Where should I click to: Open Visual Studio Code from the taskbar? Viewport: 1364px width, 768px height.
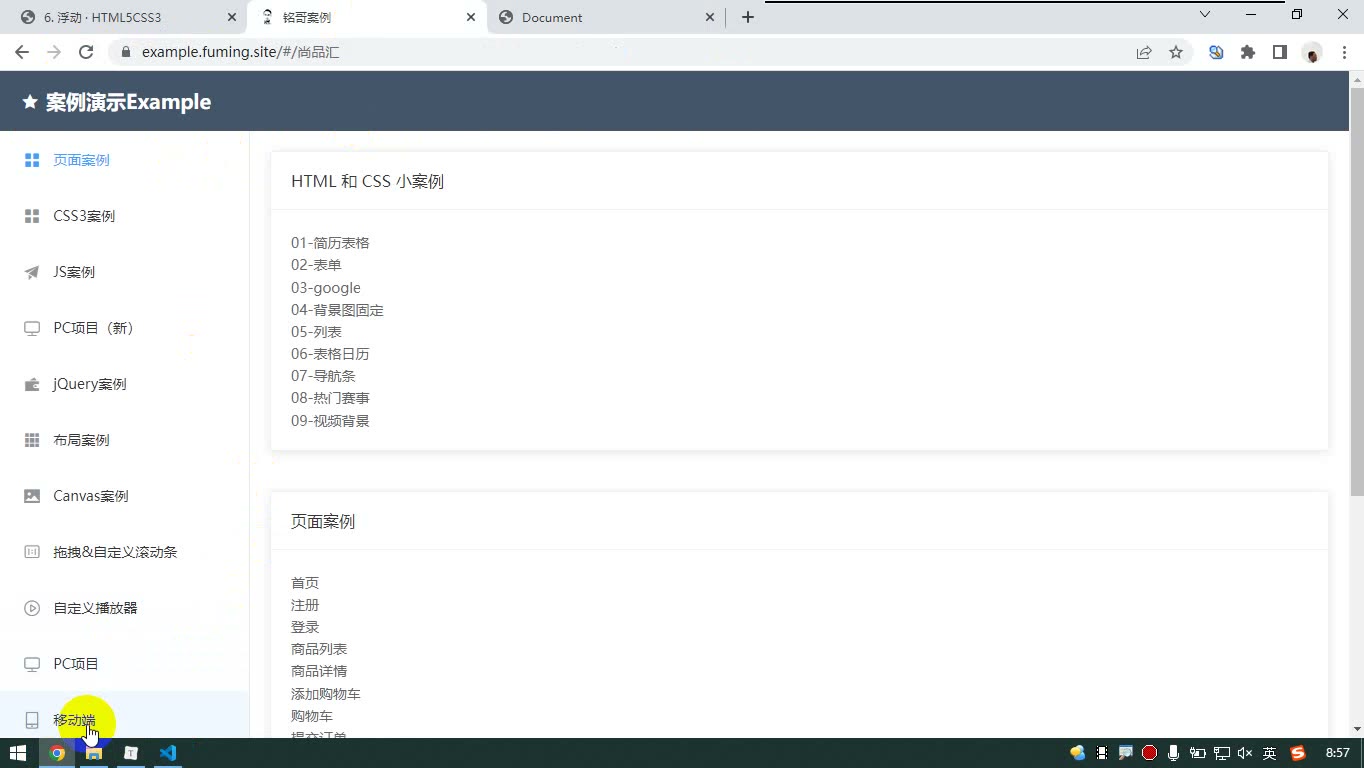(168, 753)
